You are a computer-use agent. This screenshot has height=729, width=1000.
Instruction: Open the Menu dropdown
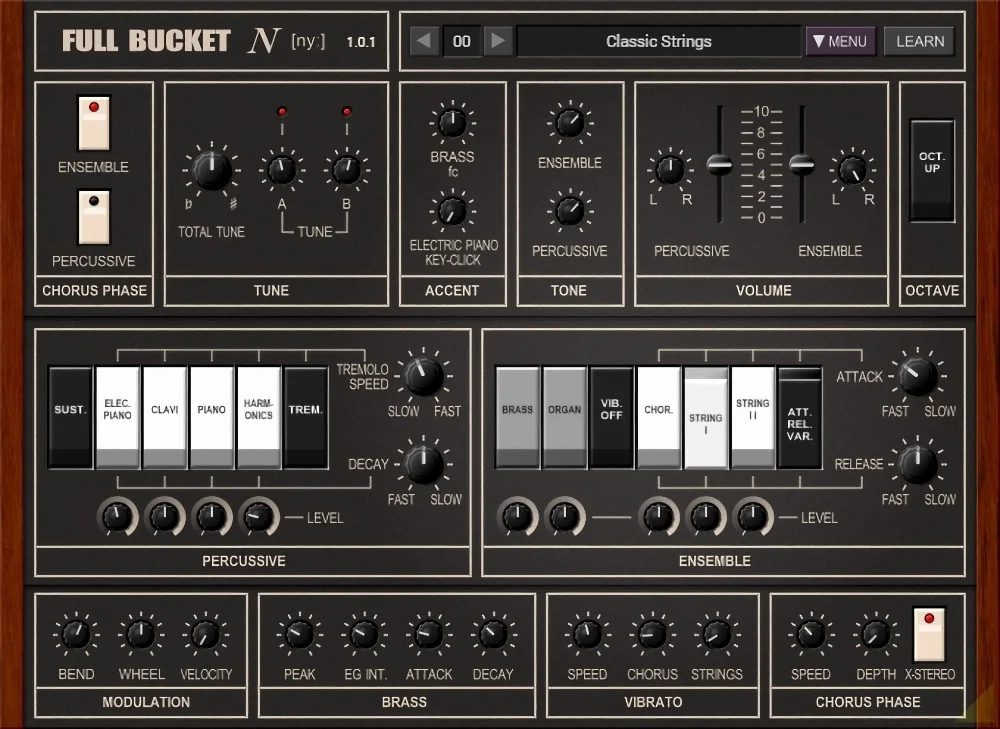pos(840,41)
